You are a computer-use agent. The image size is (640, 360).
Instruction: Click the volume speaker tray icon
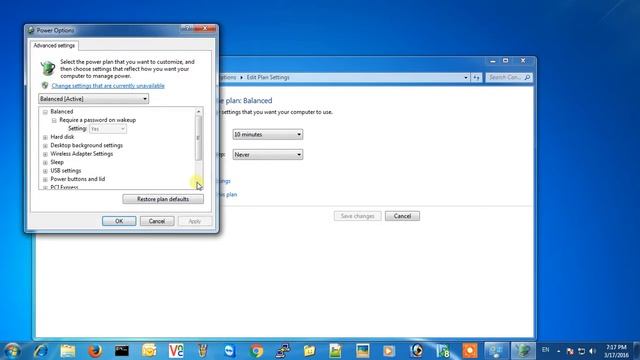tap(592, 351)
